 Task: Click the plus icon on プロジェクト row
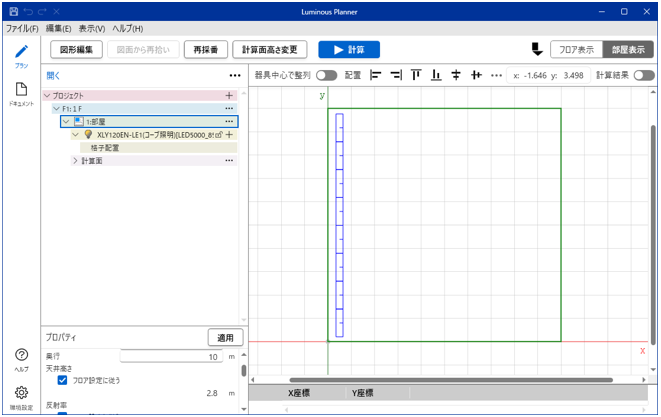click(229, 95)
